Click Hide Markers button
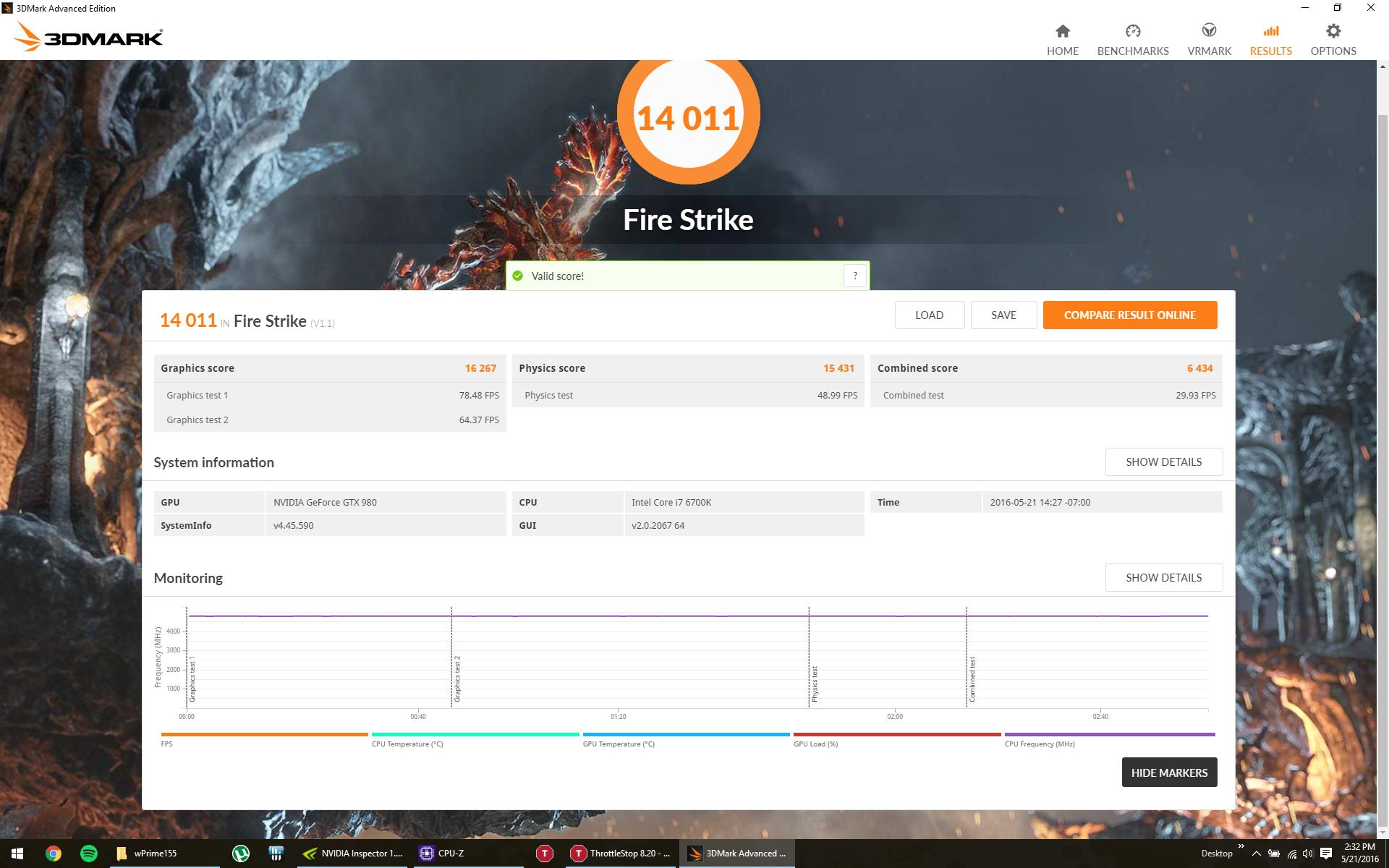 click(1169, 773)
